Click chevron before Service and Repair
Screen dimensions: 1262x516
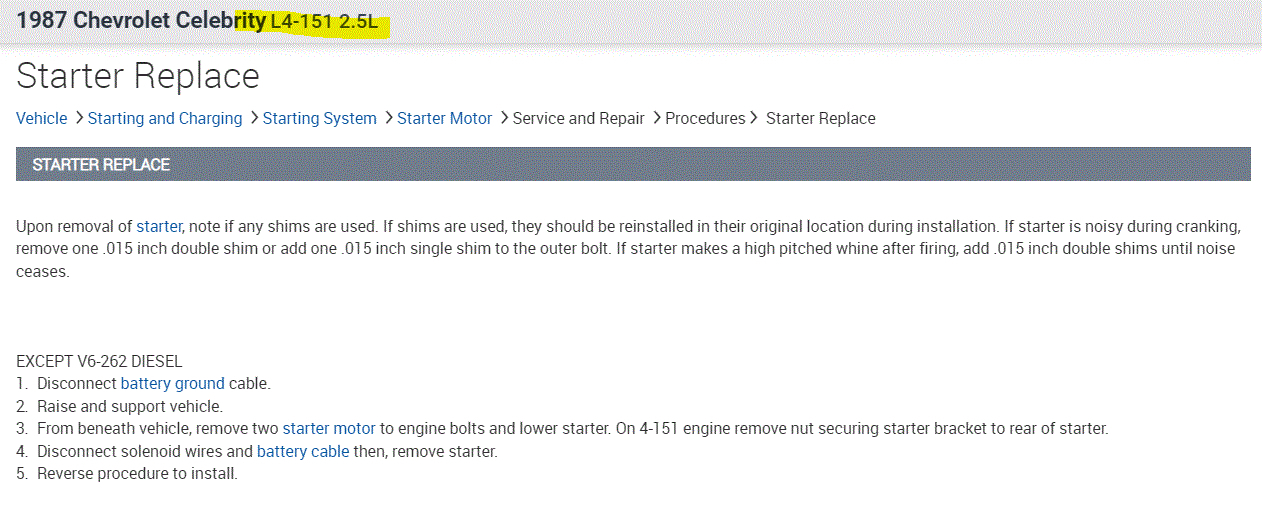504,118
